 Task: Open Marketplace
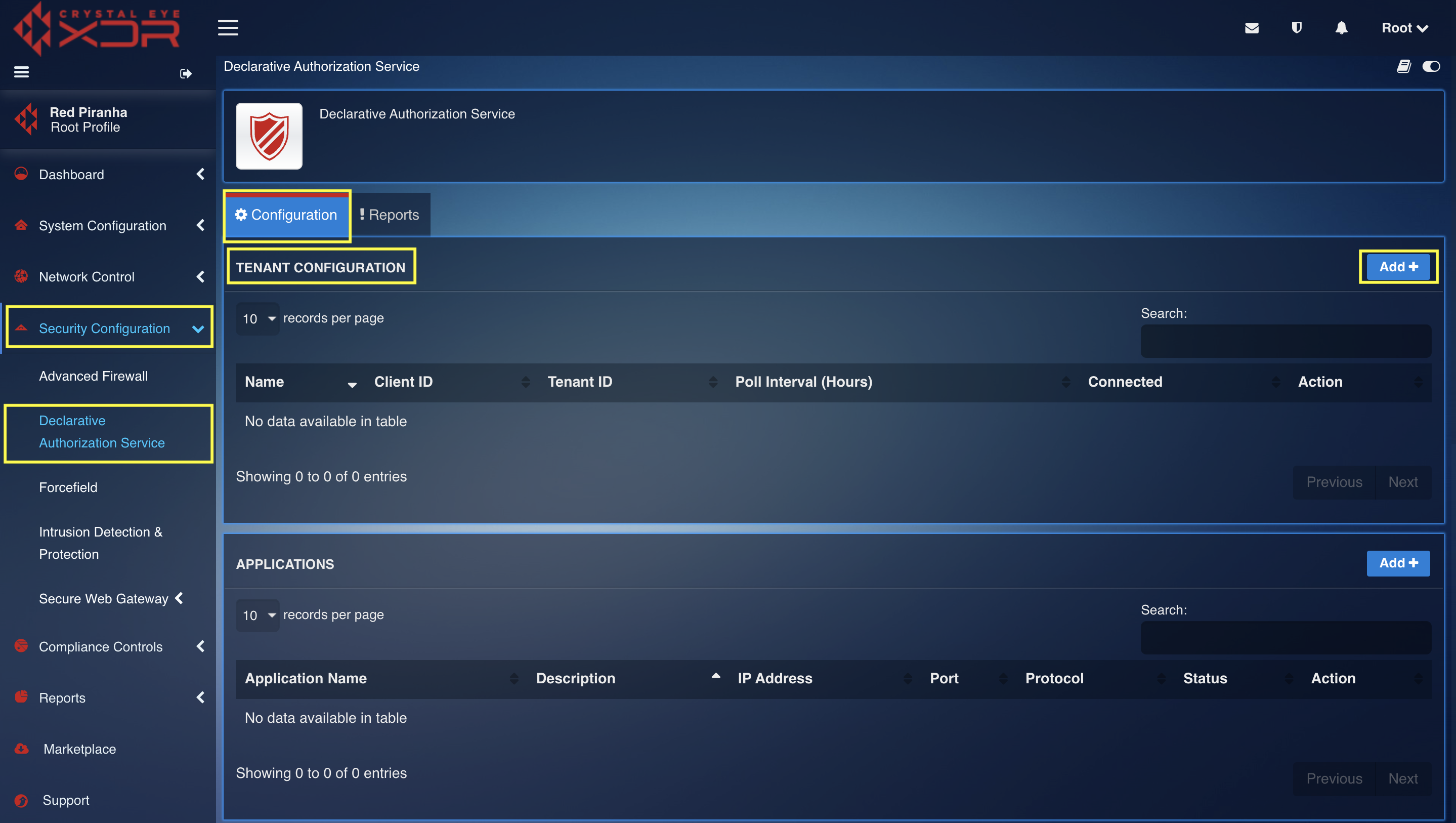[80, 749]
